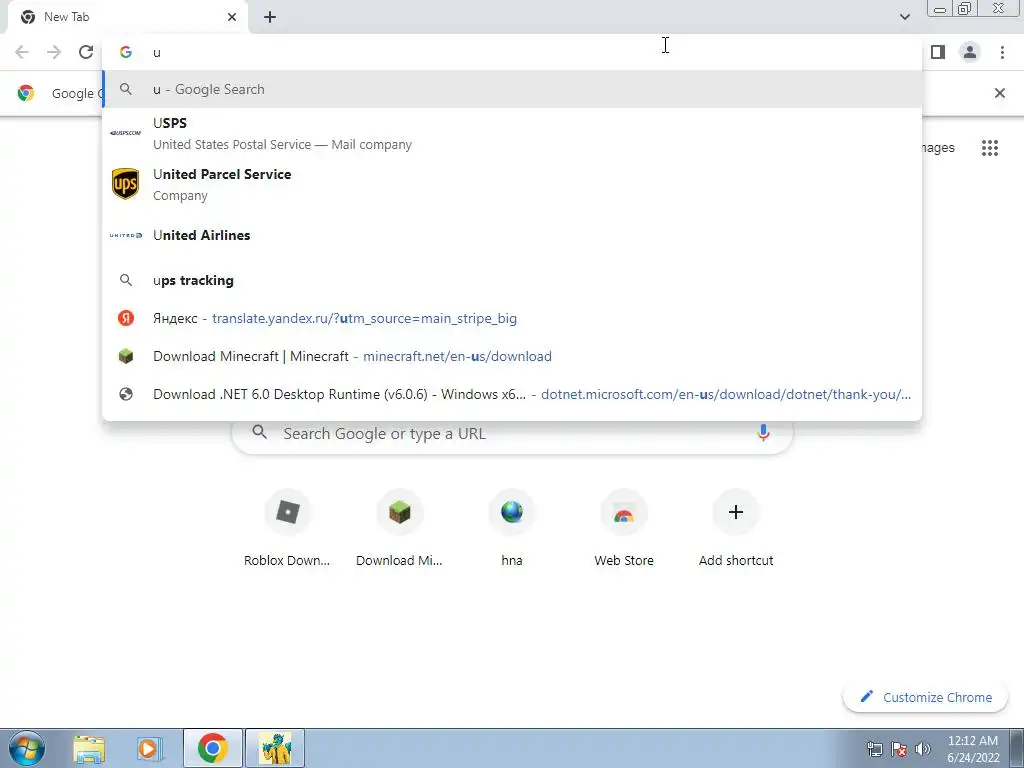Click the Add shortcut button

[x=736, y=528]
